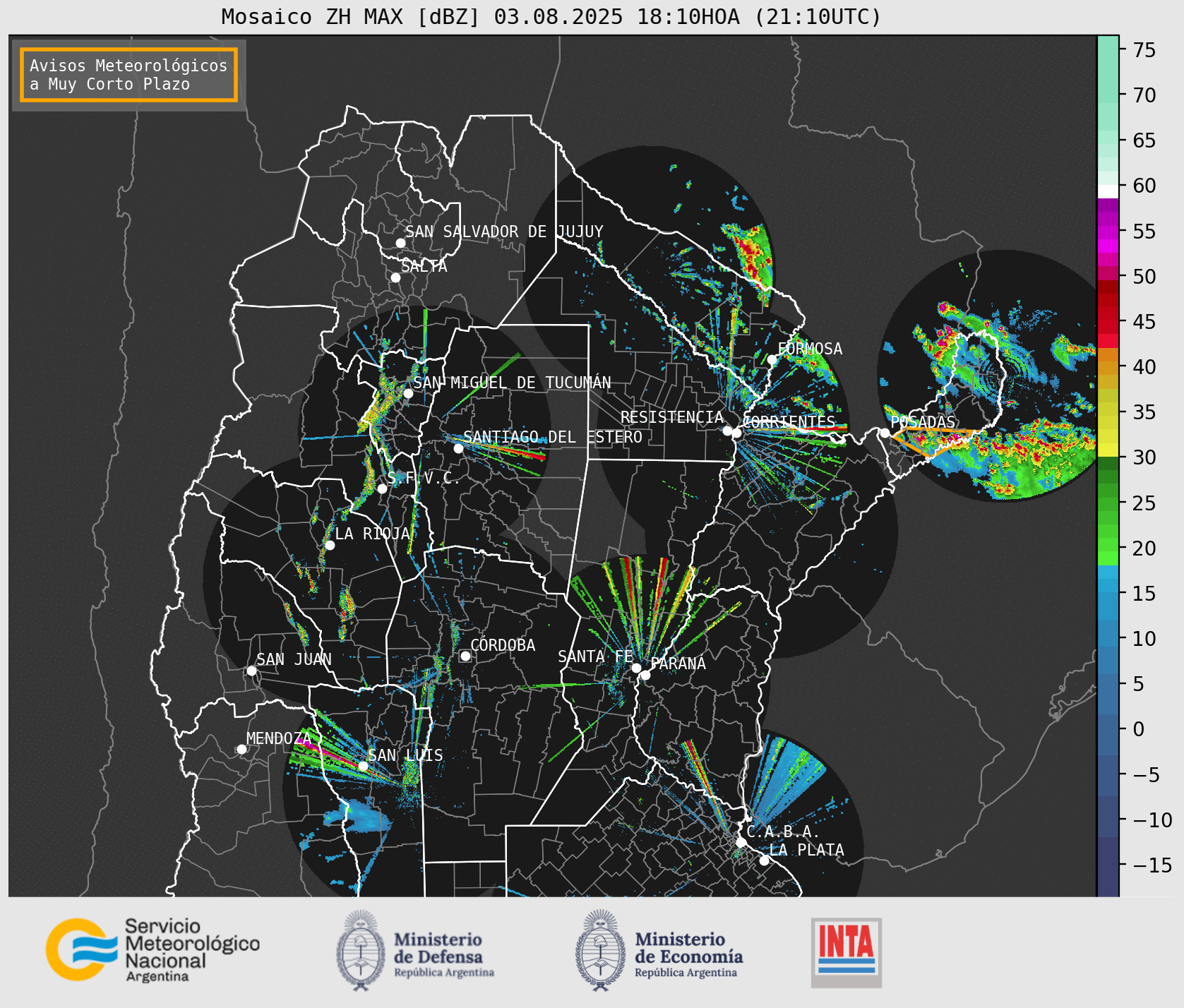
Task: Click the Salta city dot
Action: tap(395, 277)
